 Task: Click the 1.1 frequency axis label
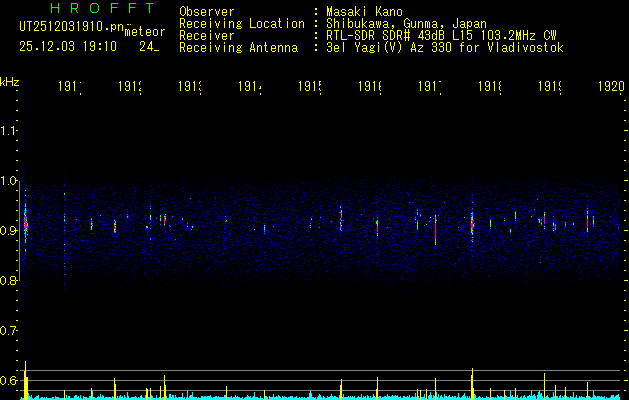(x=8, y=131)
